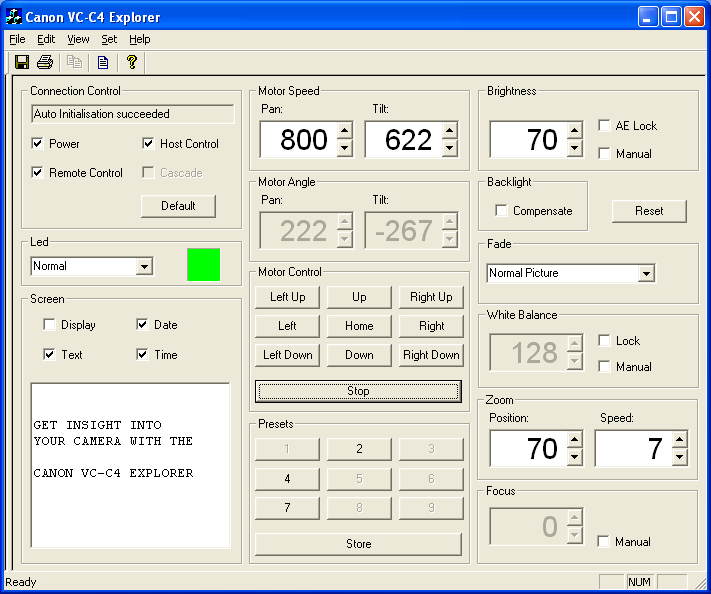Click the Copy toolbar icon
This screenshot has height=594, width=711.
coord(74,62)
